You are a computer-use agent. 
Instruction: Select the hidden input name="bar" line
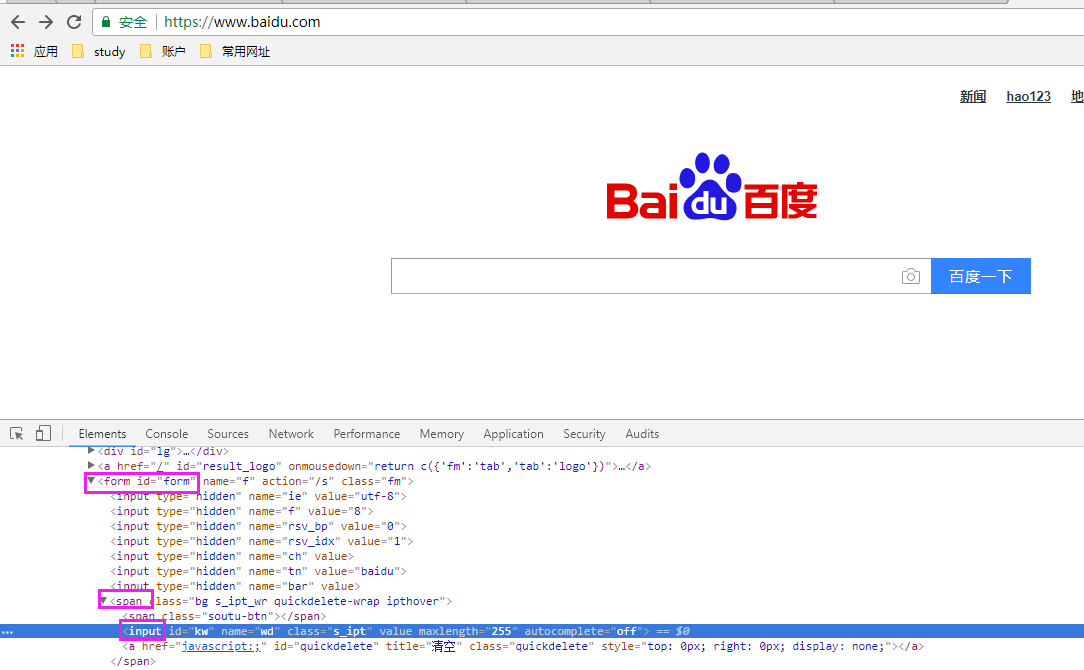point(236,586)
